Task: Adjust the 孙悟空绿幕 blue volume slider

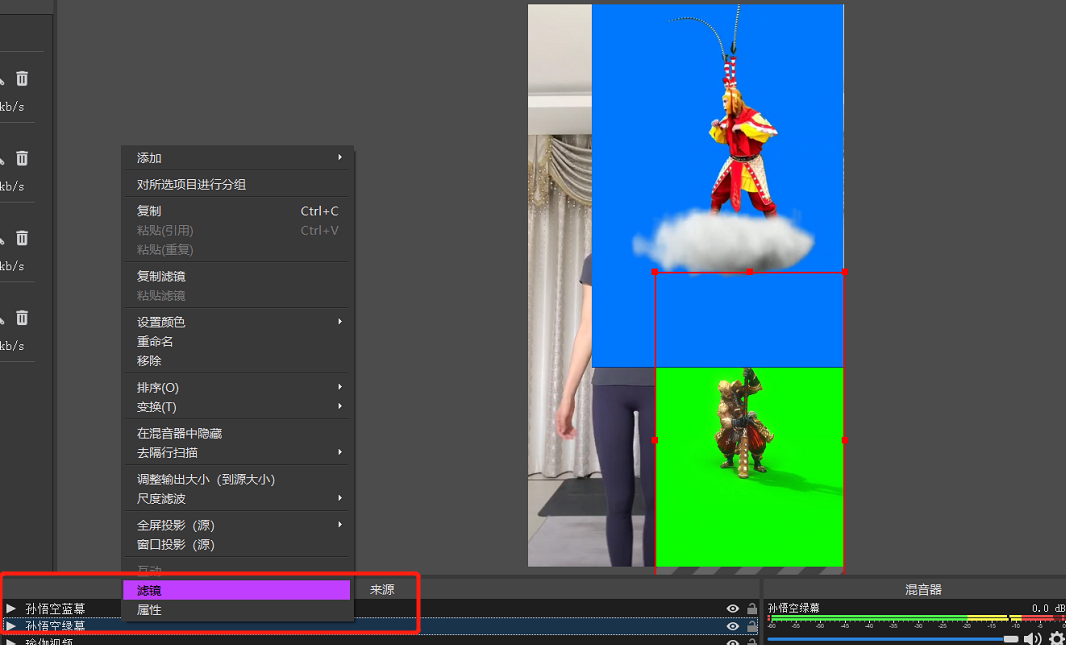Action: coord(893,639)
